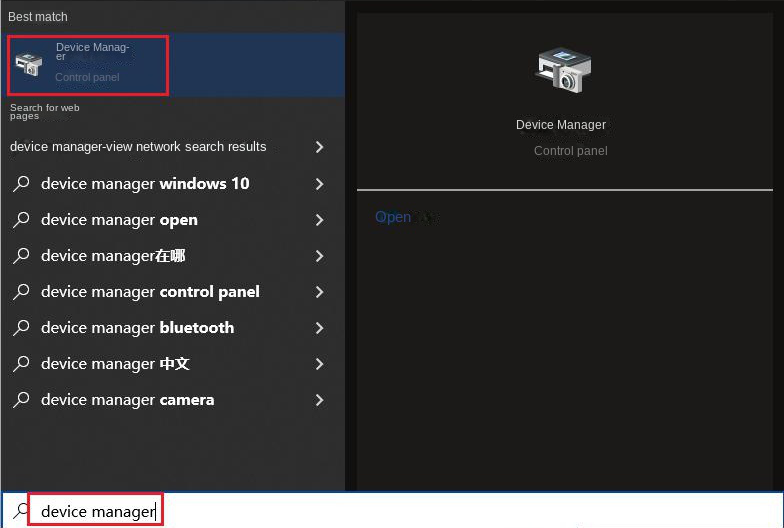Select the 'device manager bluetooth' suggestion text
Screen dimensions: 784x528
point(137,328)
